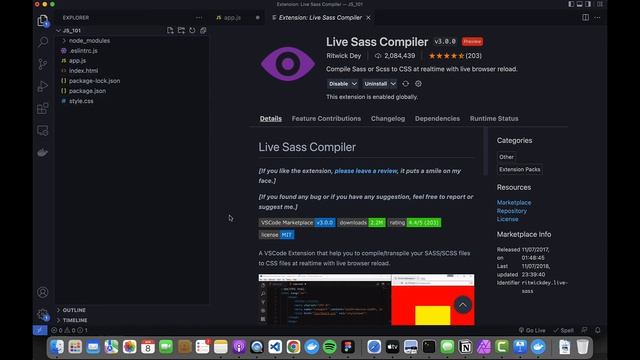Click the New Folder icon in Explorer
The image size is (640, 360).
[181, 31]
